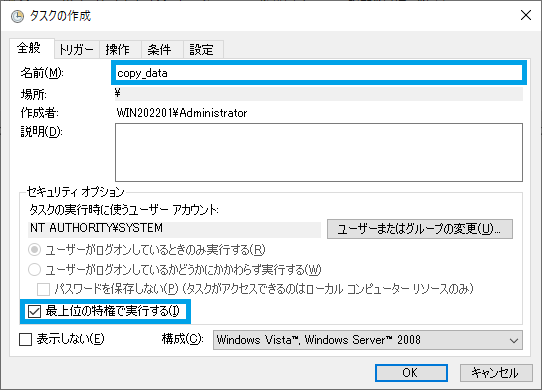Click the 説明 description text box
The width and height of the screenshot is (542, 390).
(318, 152)
